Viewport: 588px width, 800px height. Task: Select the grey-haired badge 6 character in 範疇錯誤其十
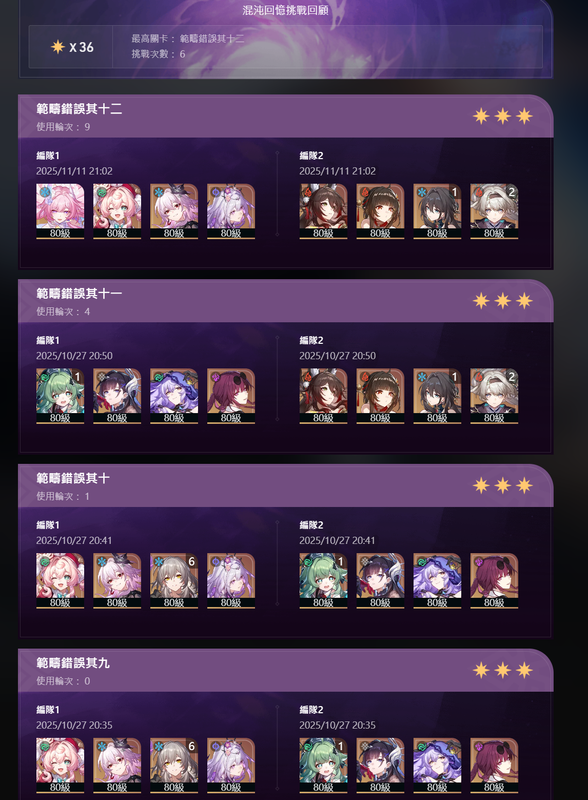click(x=174, y=581)
